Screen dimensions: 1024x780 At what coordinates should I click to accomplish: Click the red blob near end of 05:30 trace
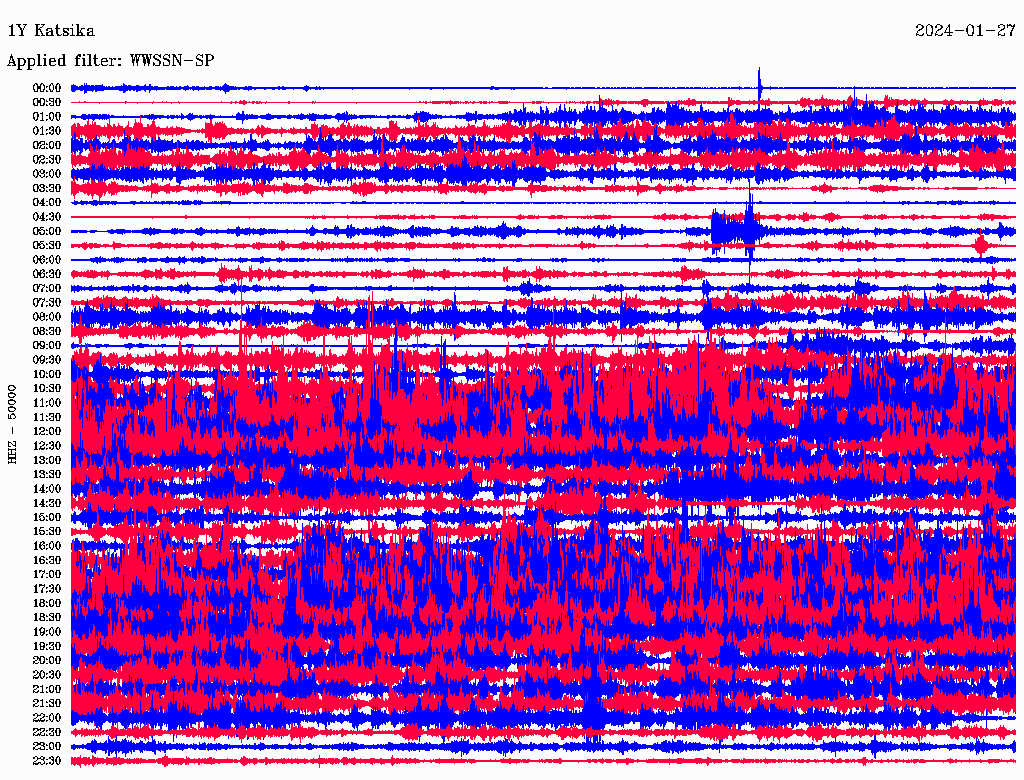click(x=980, y=245)
